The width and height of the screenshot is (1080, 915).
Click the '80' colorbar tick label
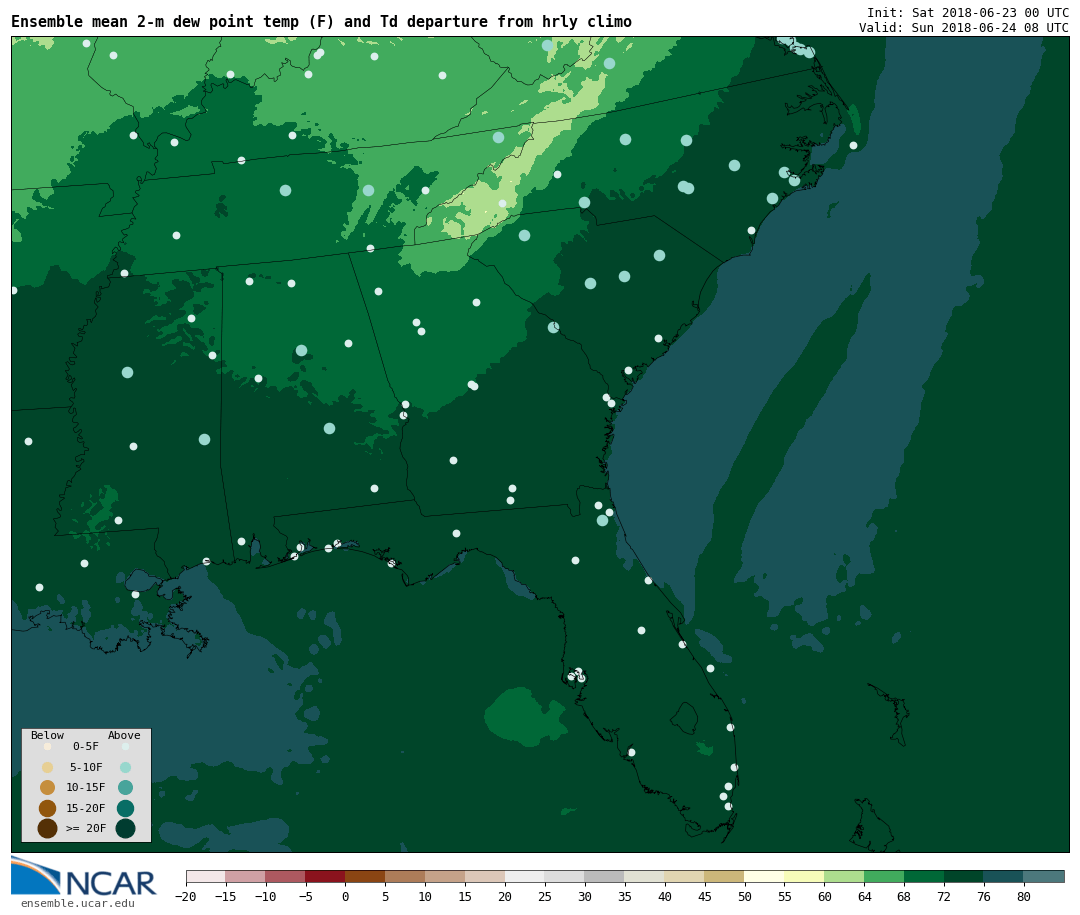click(x=1024, y=896)
